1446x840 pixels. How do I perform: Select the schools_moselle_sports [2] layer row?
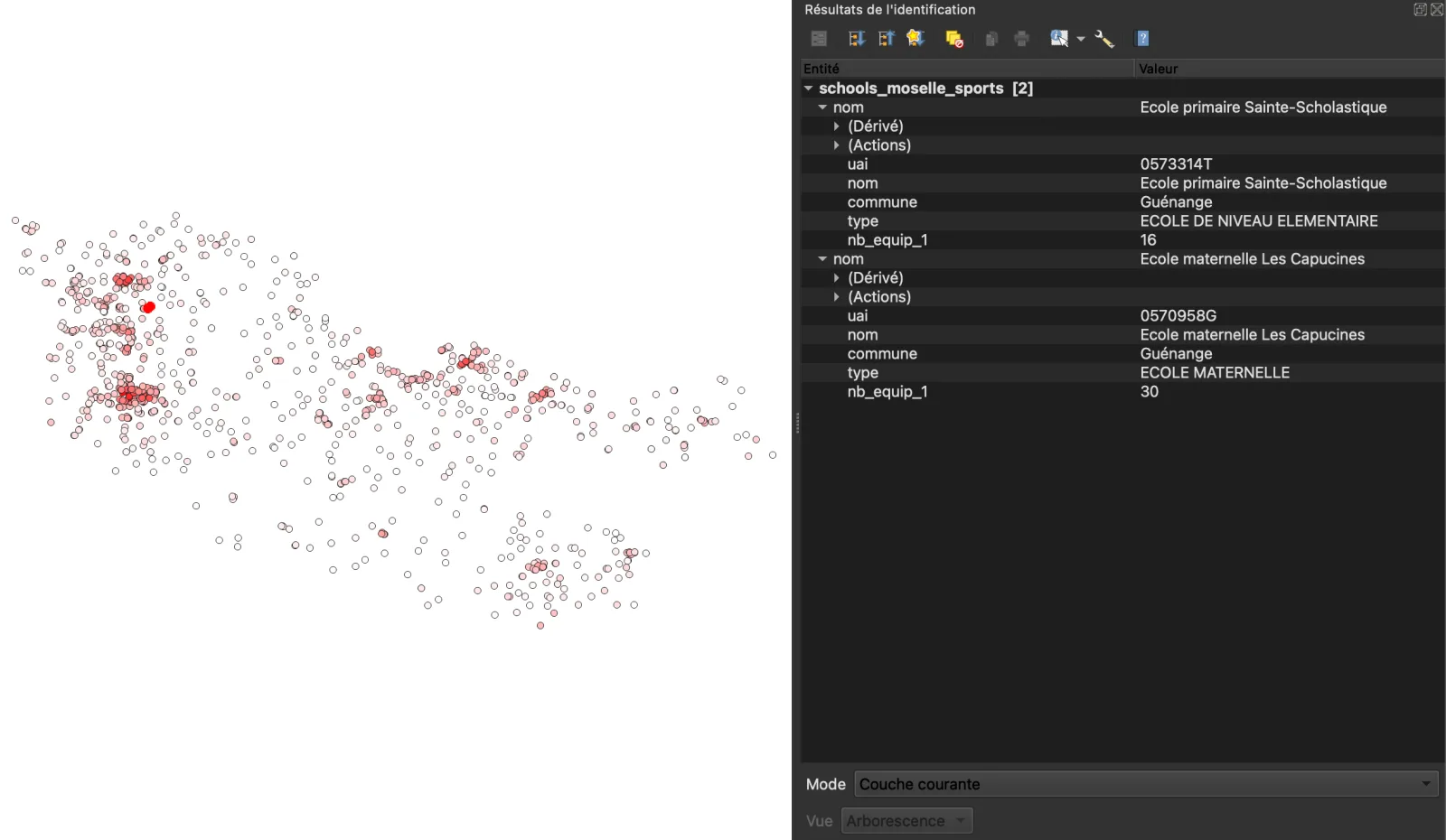point(1122,89)
